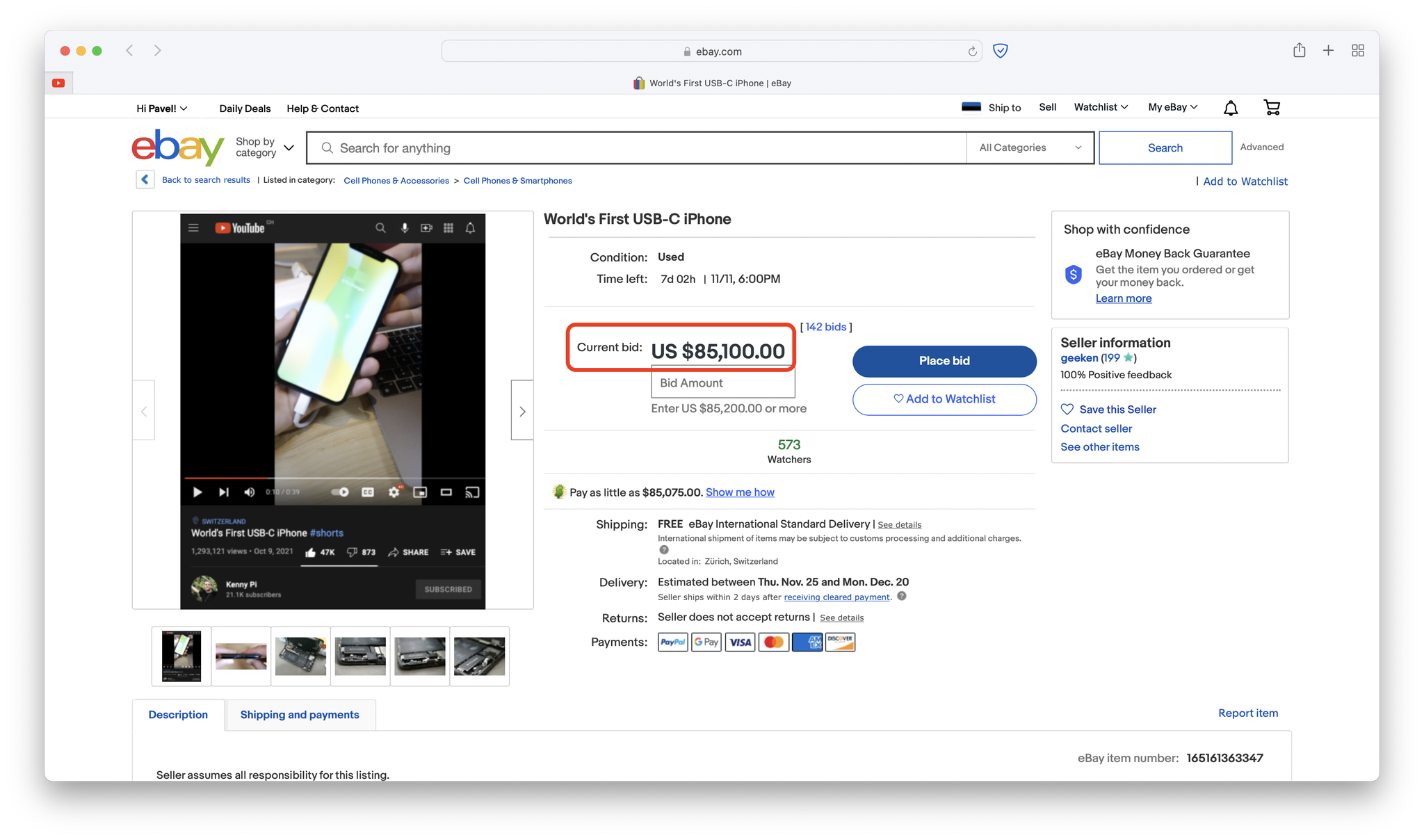1424x840 pixels.
Task: Click the Bid Amount input field
Action: [723, 383]
